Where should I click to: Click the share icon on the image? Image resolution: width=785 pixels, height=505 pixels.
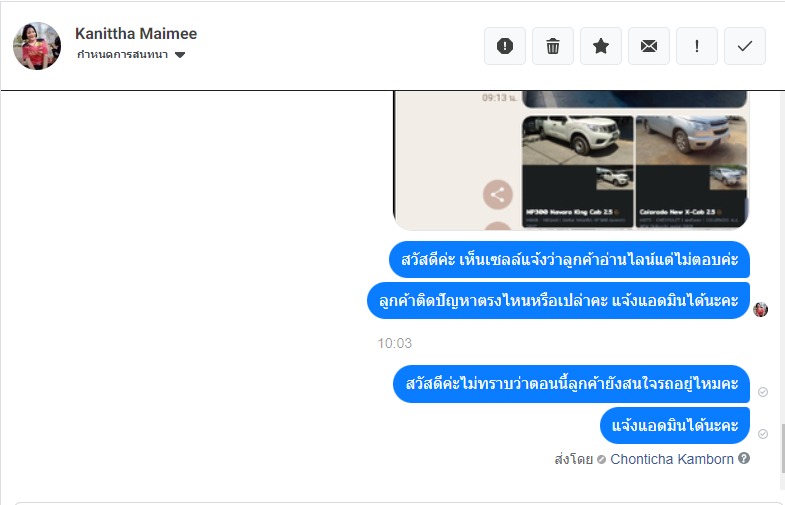coord(498,195)
